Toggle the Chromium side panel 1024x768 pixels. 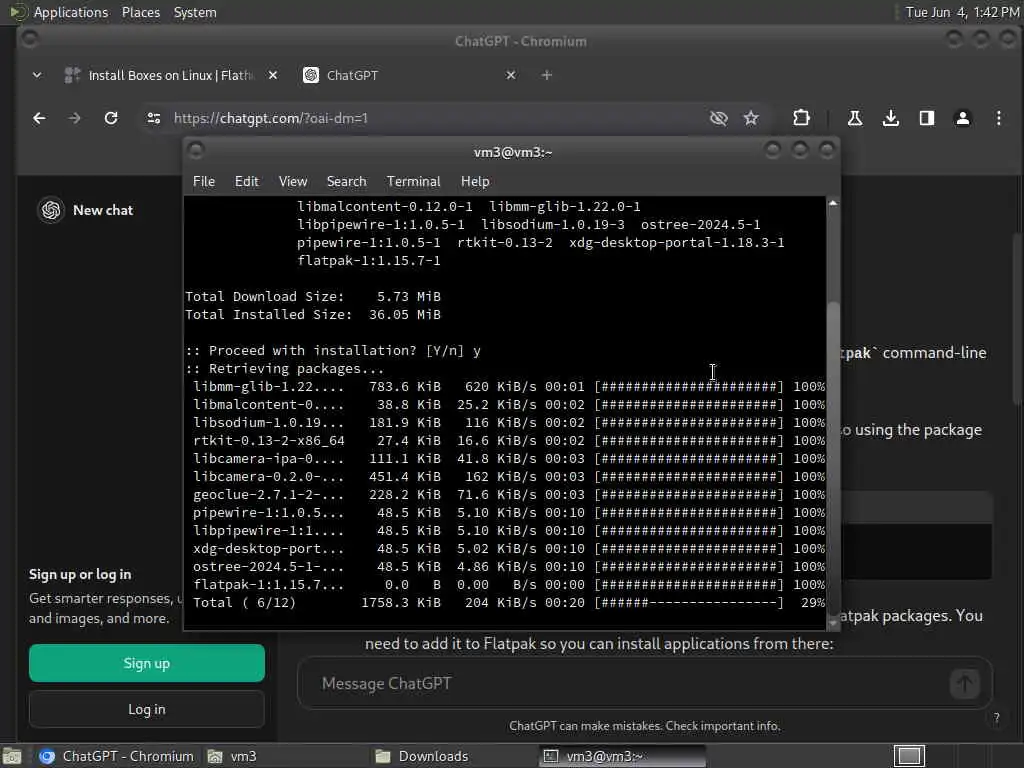(927, 118)
